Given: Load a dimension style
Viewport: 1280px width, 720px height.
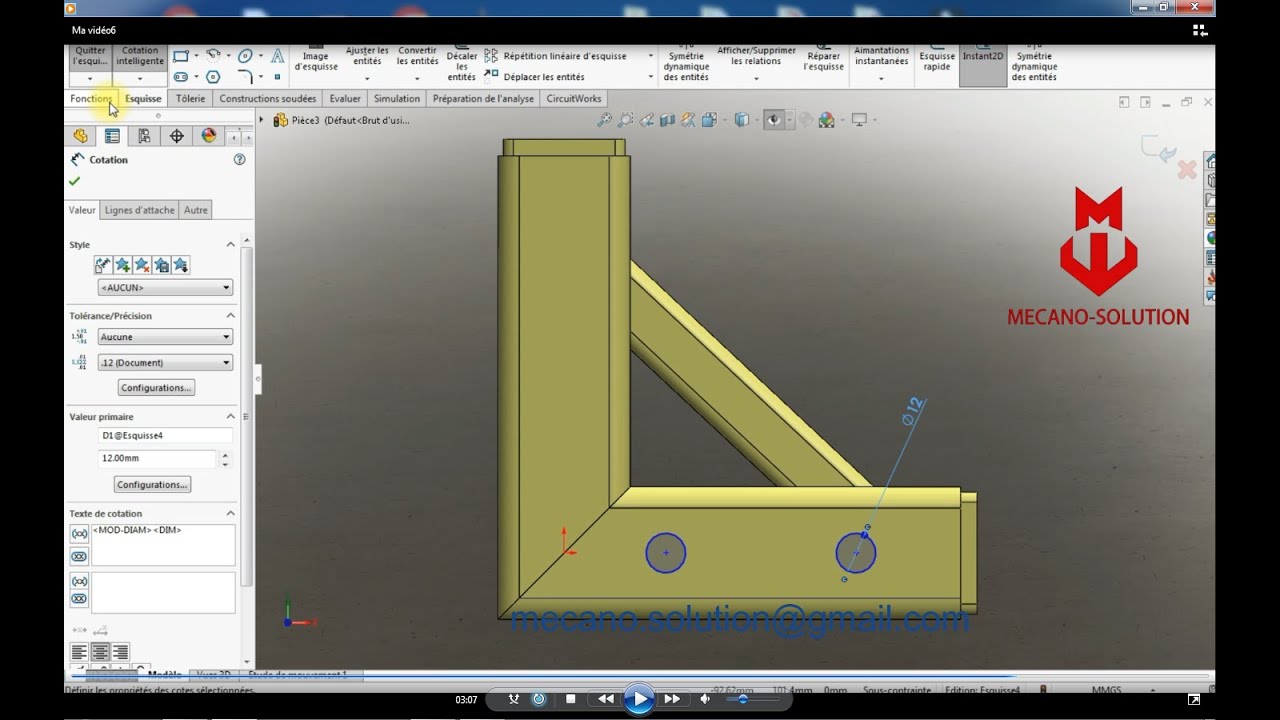Looking at the screenshot, I should (180, 265).
